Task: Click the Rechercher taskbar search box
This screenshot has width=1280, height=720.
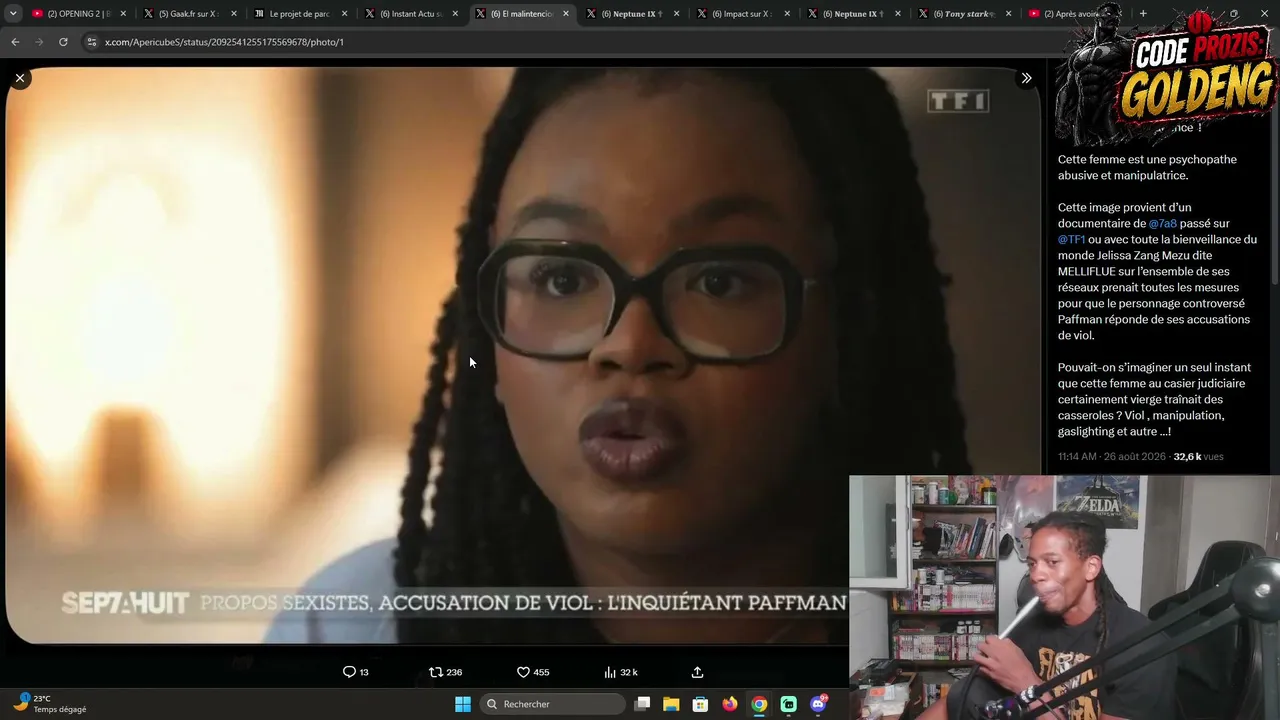Action: pyautogui.click(x=552, y=704)
